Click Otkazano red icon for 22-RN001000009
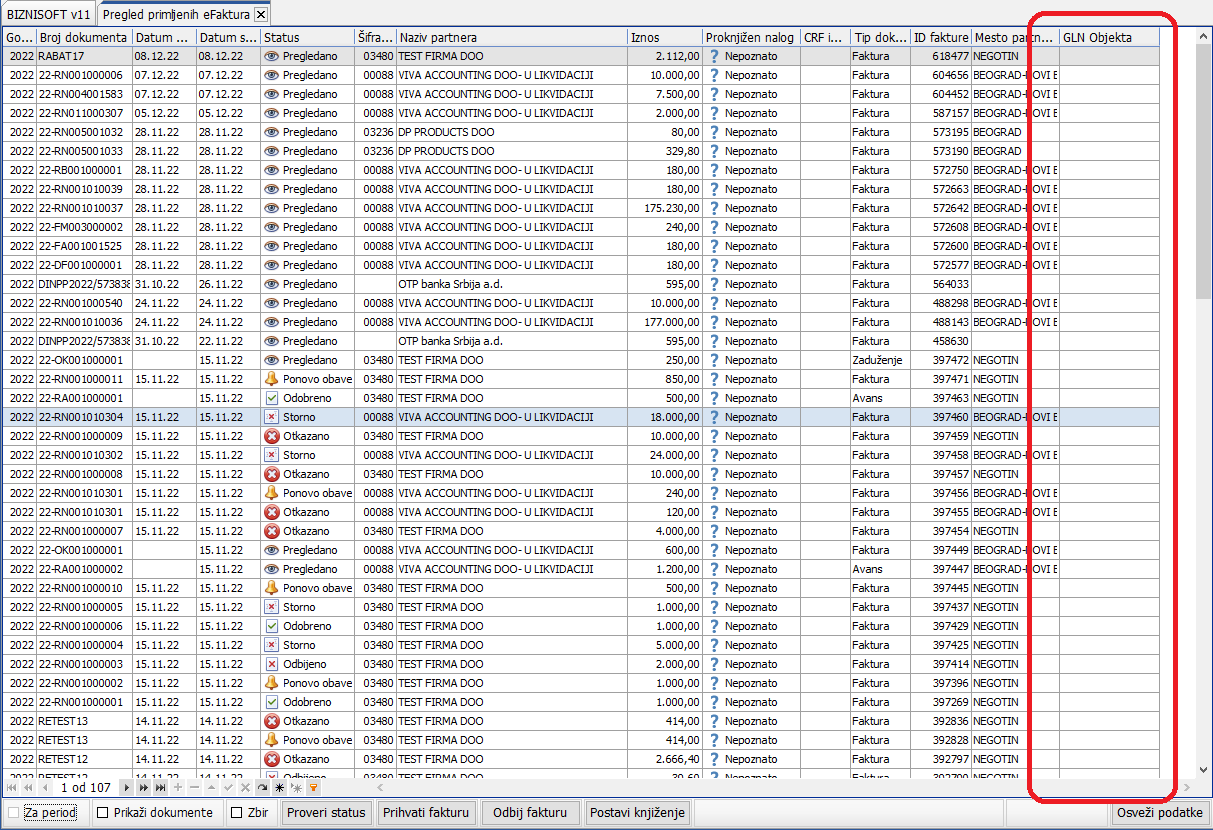The image size is (1213, 830). click(271, 436)
